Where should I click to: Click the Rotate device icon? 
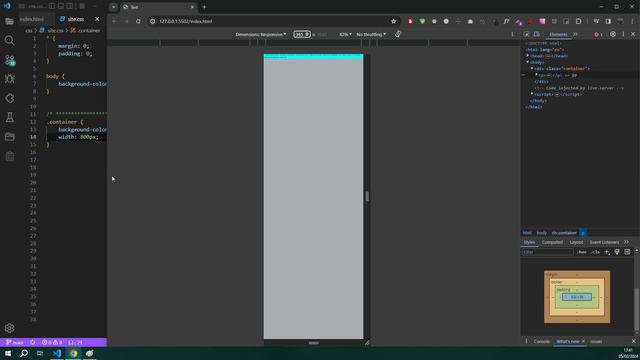(398, 34)
